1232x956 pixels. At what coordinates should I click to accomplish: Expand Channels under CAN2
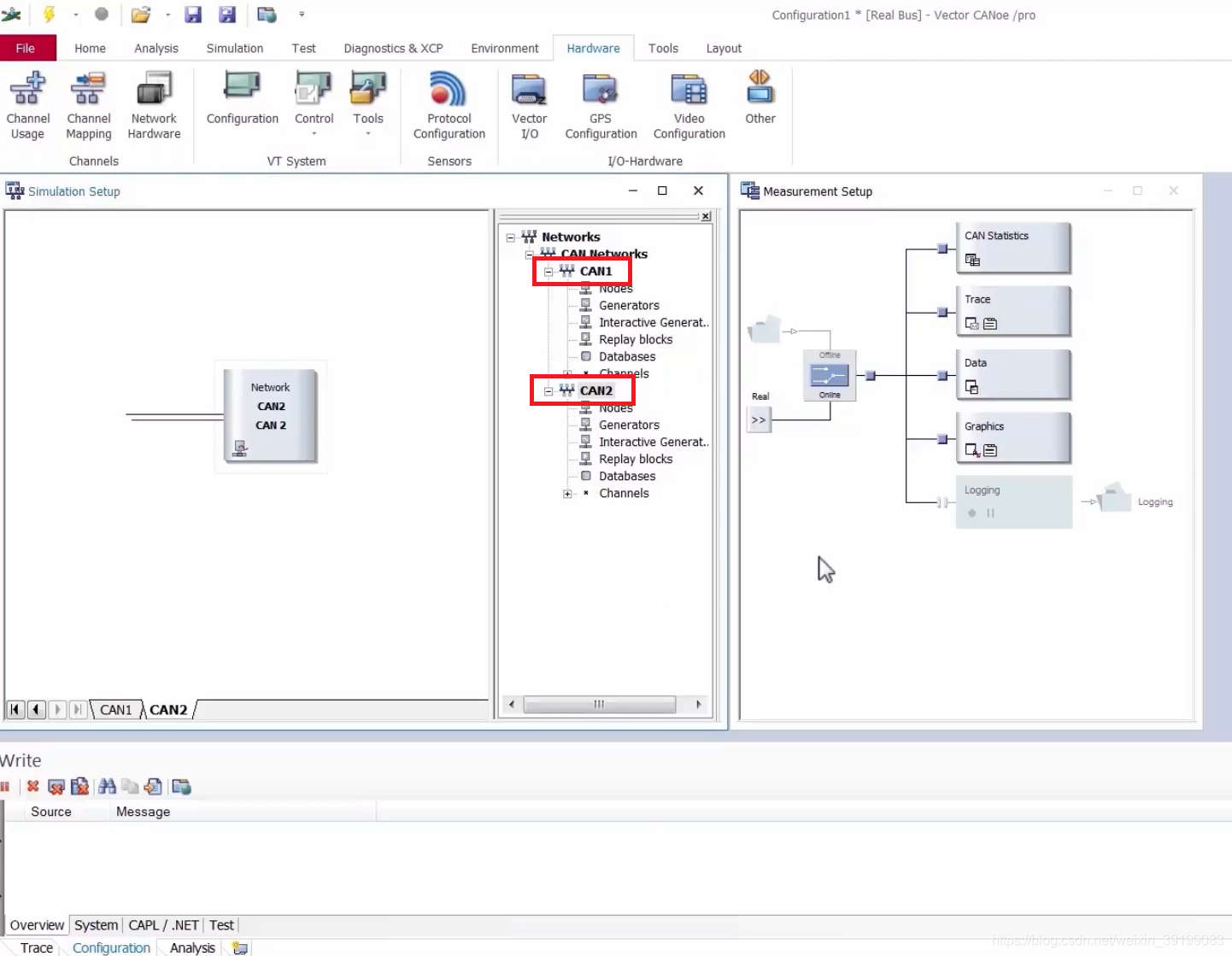coord(567,494)
